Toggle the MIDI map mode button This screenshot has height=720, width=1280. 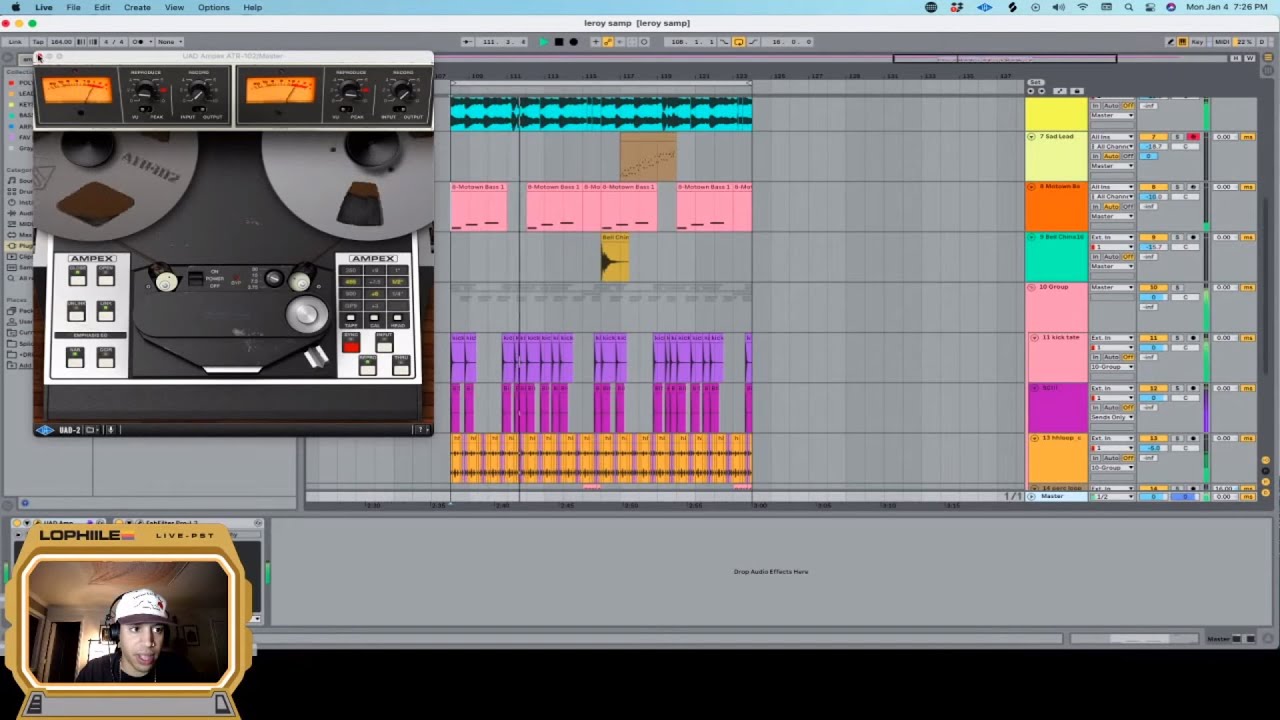click(1221, 42)
